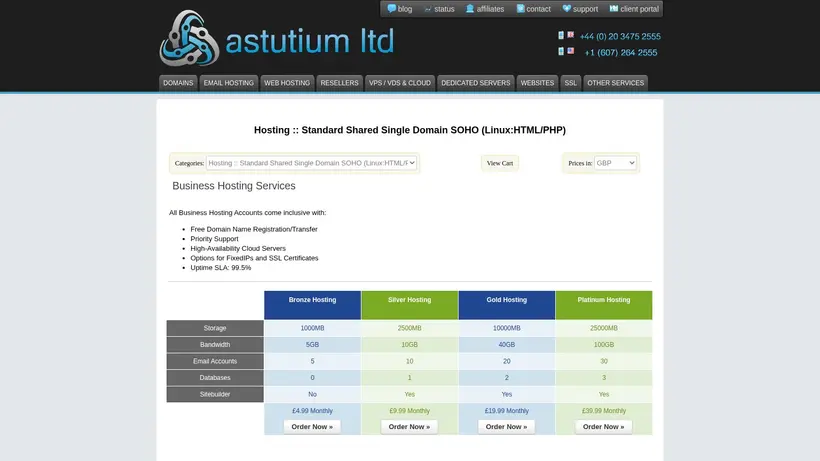The image size is (820, 461).
Task: Click the astutium swirl logo
Action: [189, 38]
